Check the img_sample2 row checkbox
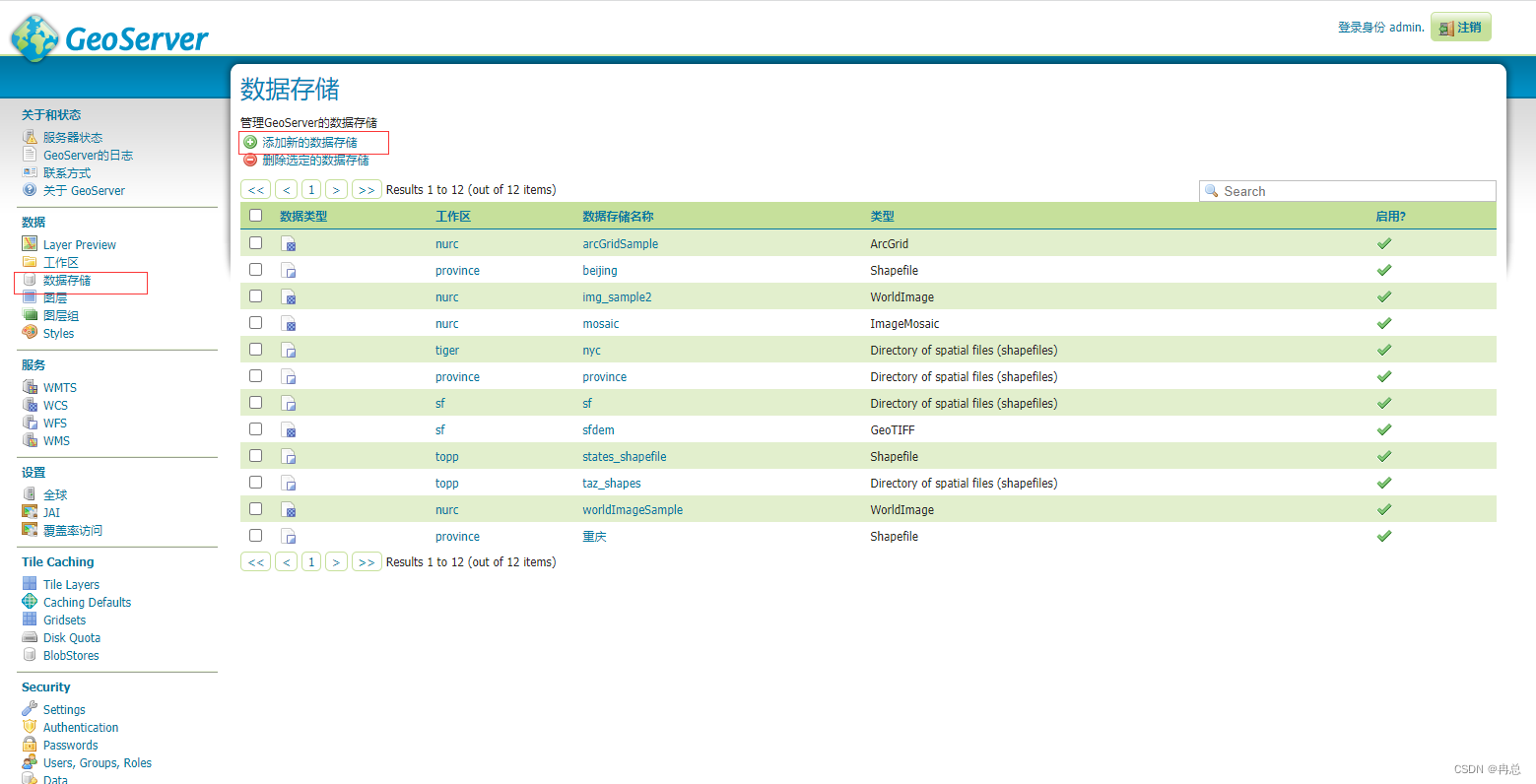Viewport: 1536px width, 784px height. click(x=256, y=295)
